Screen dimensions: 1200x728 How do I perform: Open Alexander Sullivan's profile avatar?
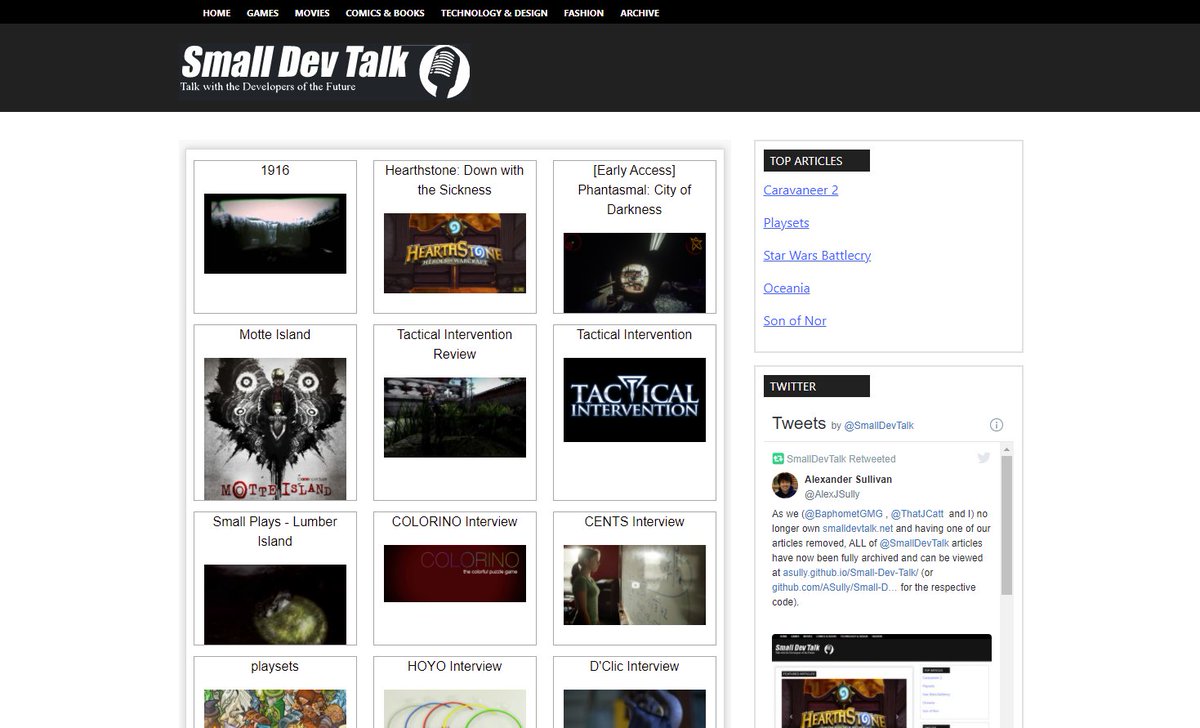click(785, 486)
